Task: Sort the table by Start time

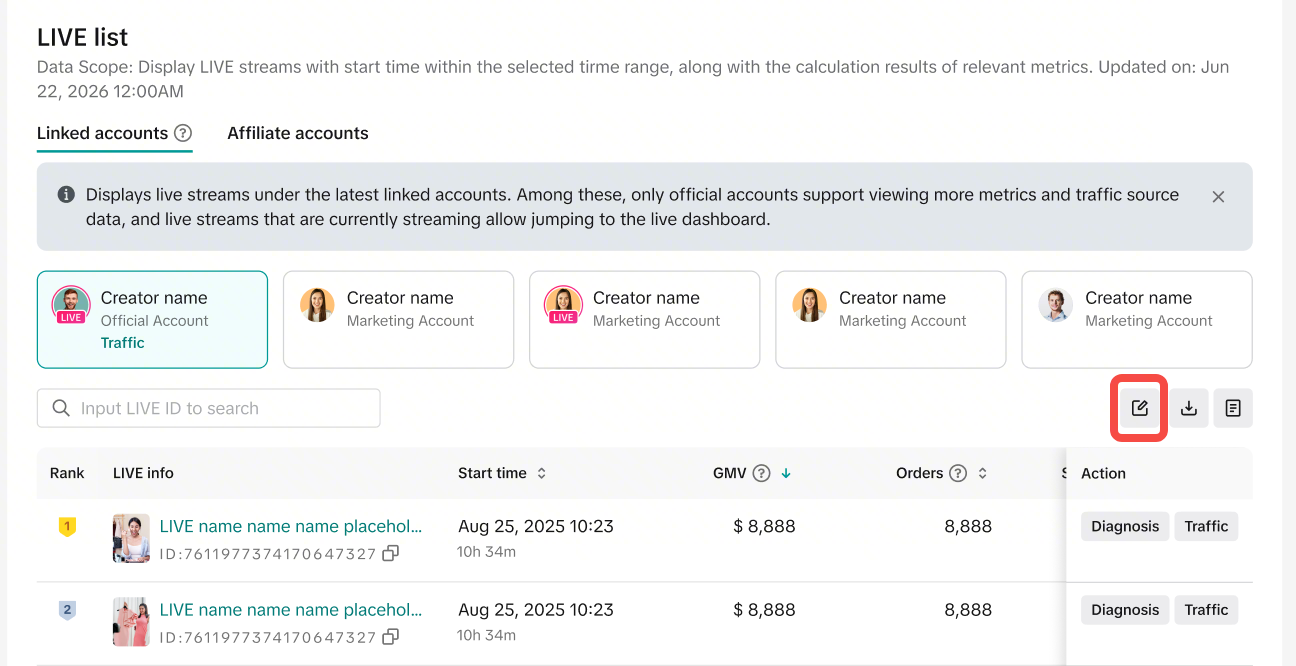Action: pos(542,473)
